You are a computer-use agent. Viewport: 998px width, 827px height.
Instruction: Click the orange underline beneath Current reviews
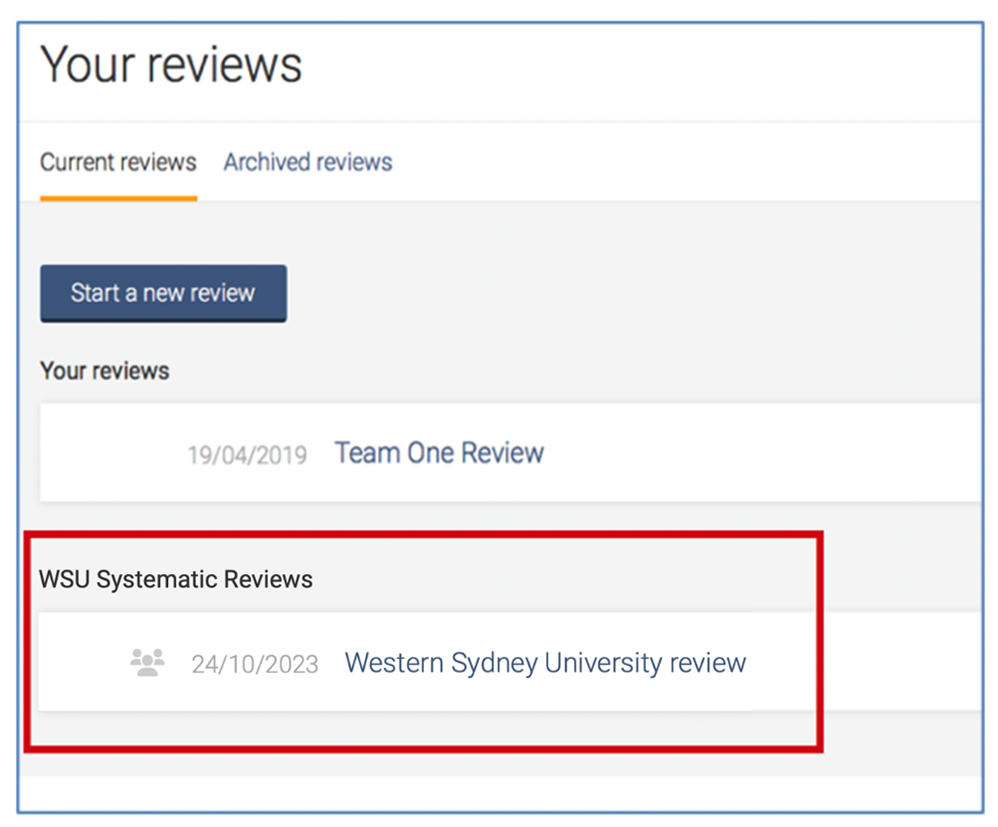pos(118,198)
